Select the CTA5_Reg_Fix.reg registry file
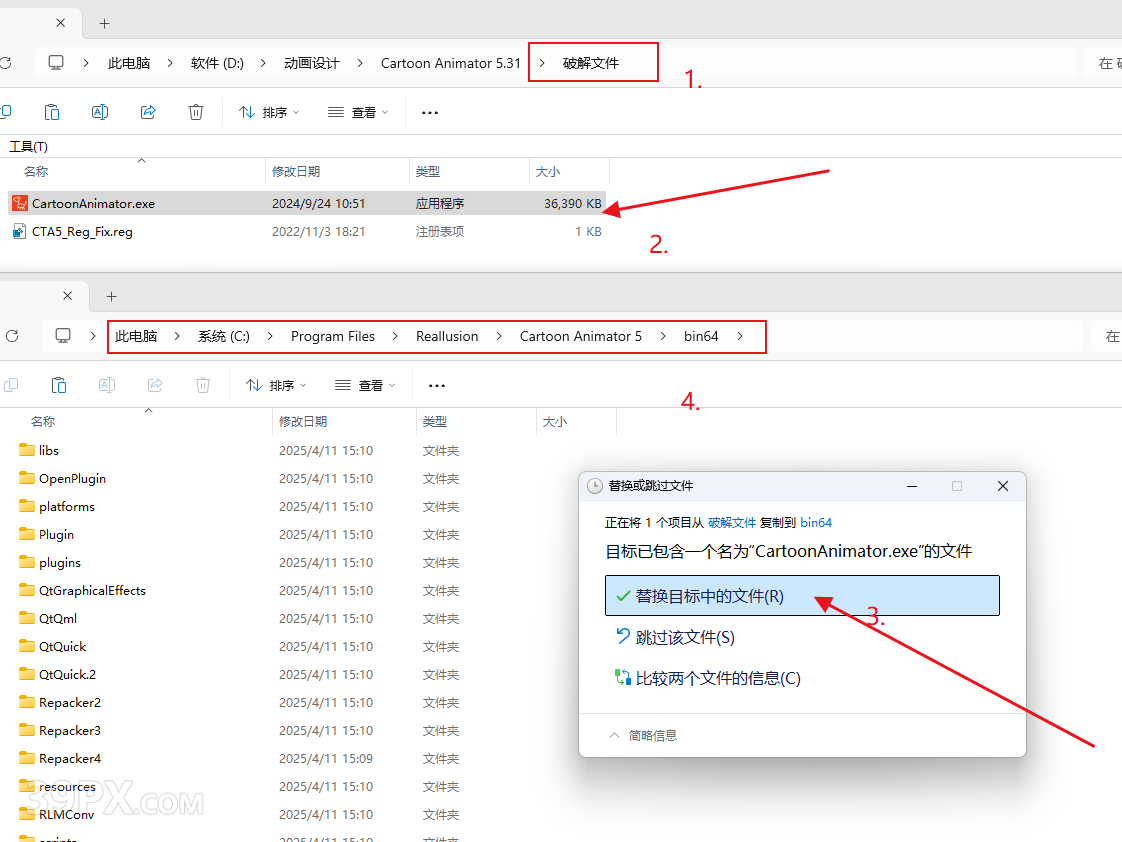The width and height of the screenshot is (1122, 842). pyautogui.click(x=82, y=231)
